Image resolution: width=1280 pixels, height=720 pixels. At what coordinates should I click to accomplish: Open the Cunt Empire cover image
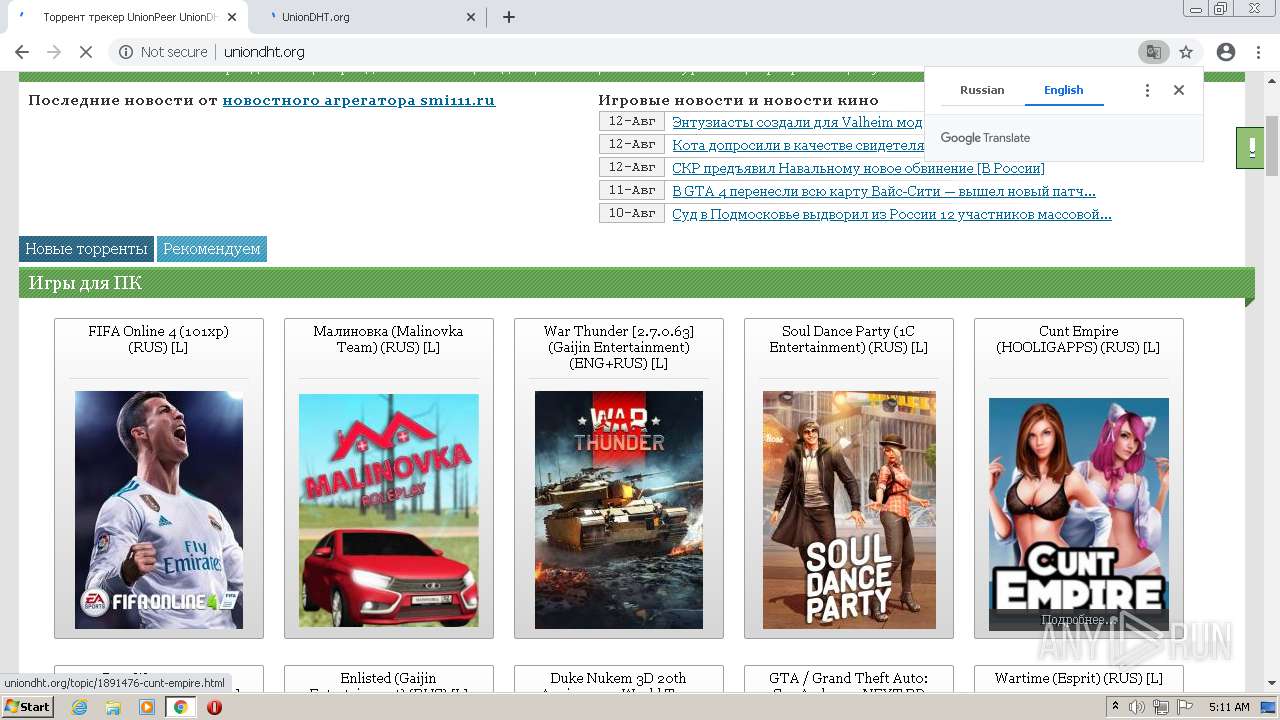tap(1079, 514)
